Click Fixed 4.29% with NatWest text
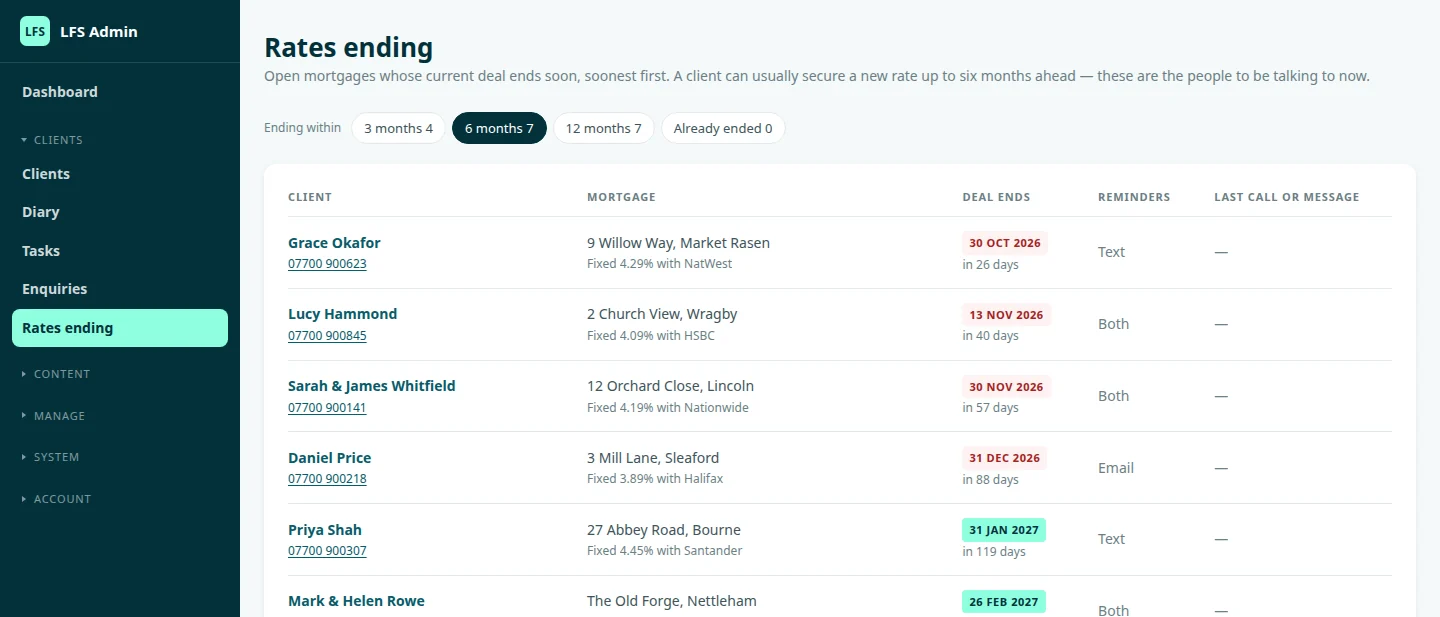Viewport: 1440px width, 617px height. pyautogui.click(x=659, y=264)
